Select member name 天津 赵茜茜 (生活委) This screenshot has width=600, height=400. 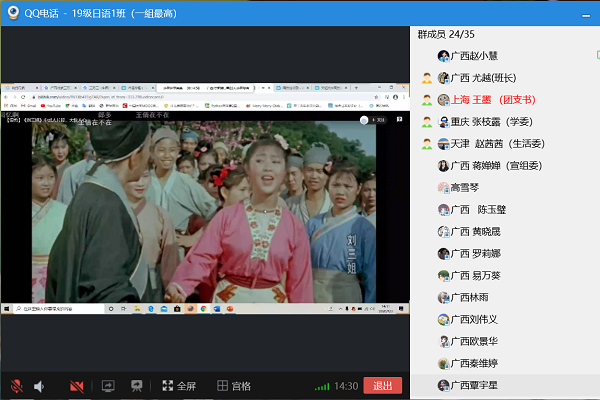[497, 144]
